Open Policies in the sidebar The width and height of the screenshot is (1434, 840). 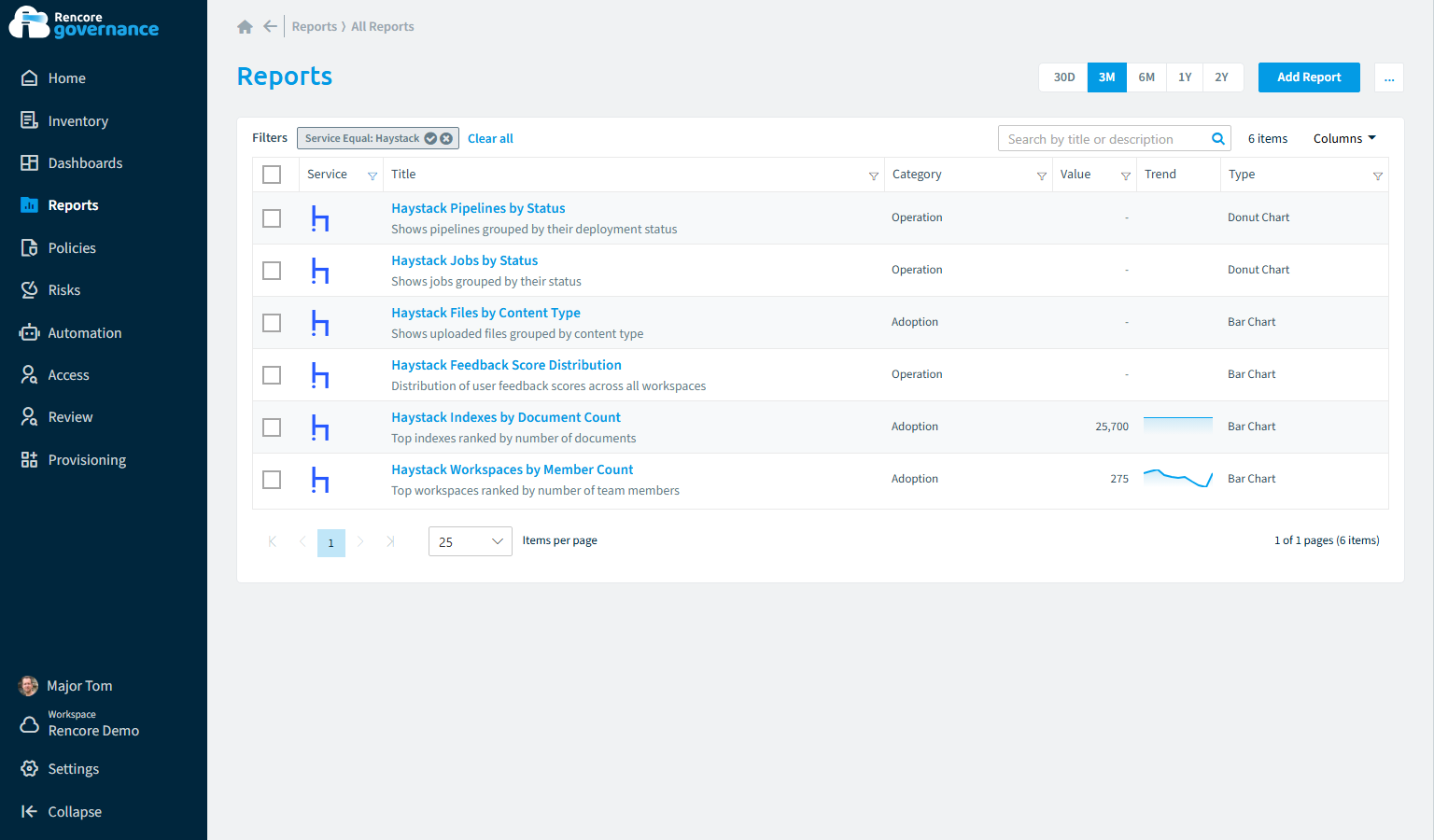tap(72, 248)
